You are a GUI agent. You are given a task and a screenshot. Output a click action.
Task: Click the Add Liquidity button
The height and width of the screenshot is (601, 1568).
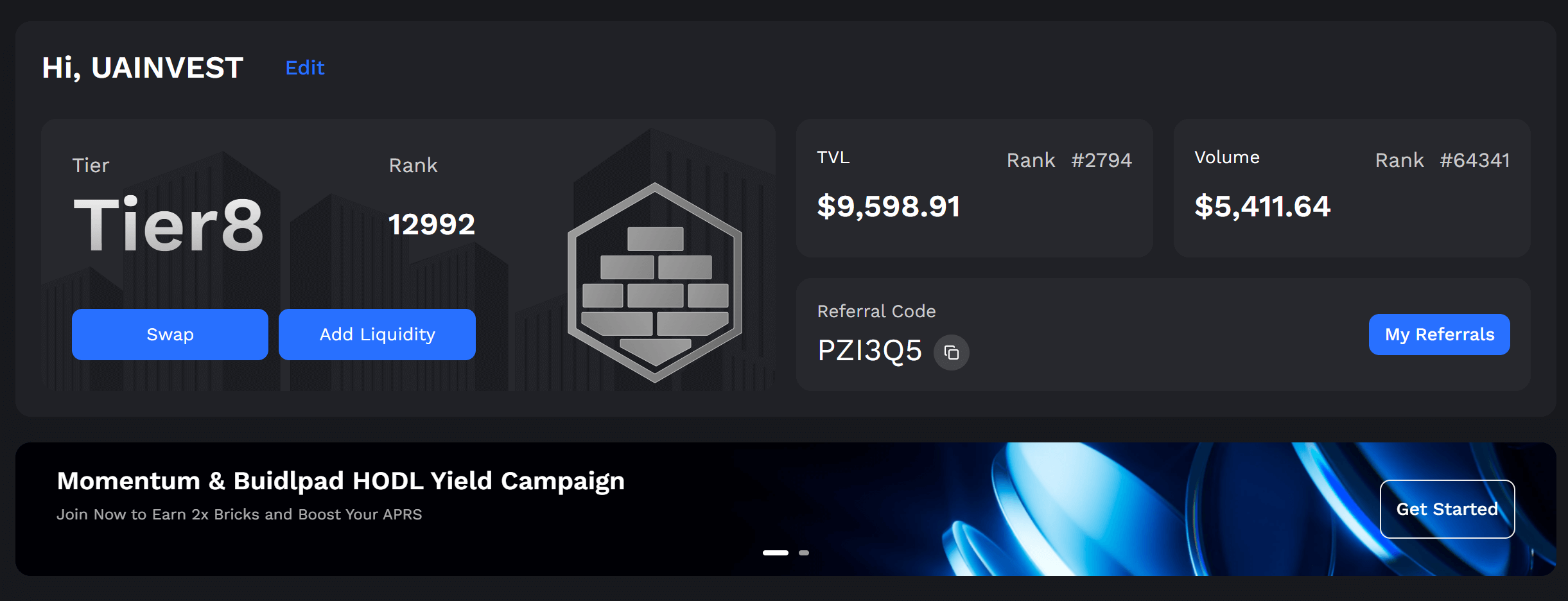377,335
